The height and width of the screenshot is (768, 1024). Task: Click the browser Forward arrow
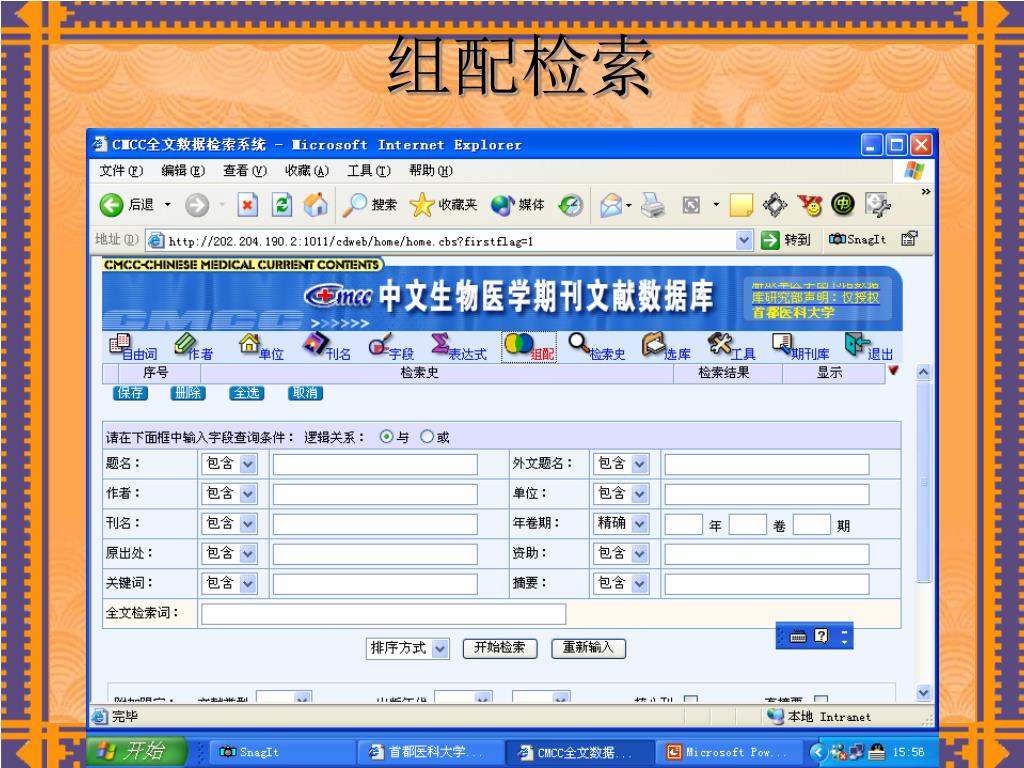(x=197, y=205)
